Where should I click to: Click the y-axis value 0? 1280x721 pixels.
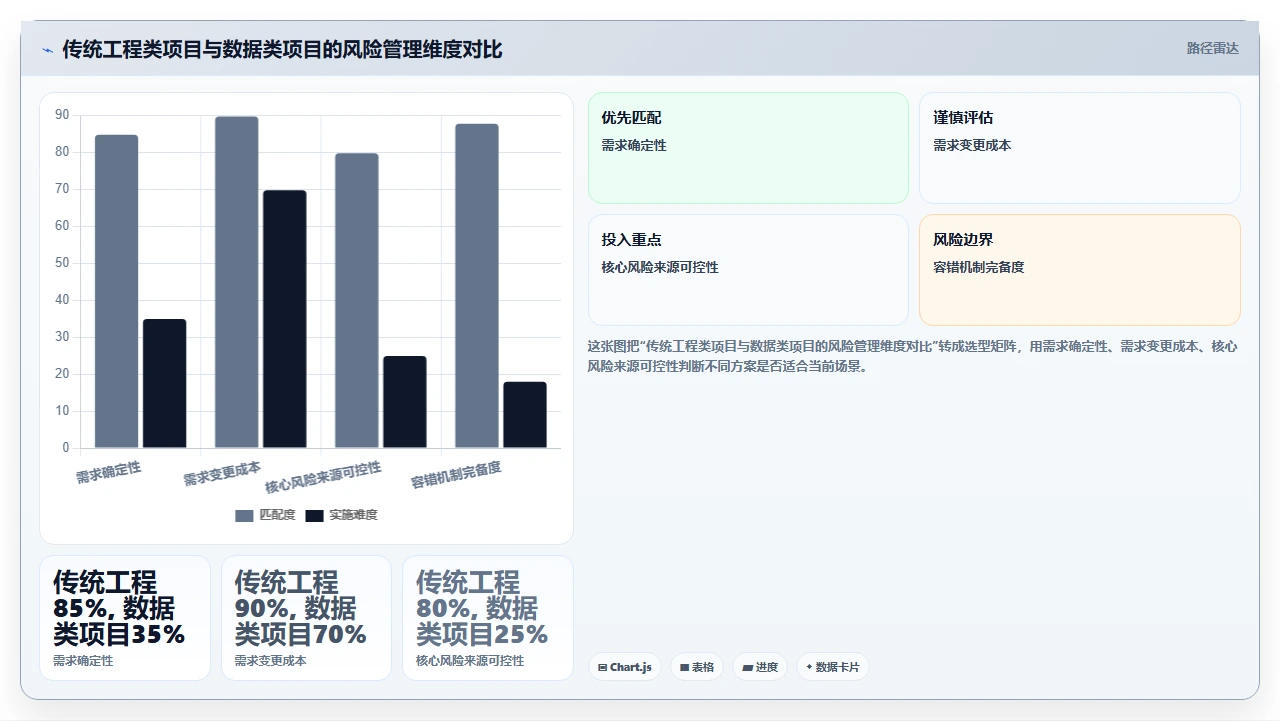(66, 448)
